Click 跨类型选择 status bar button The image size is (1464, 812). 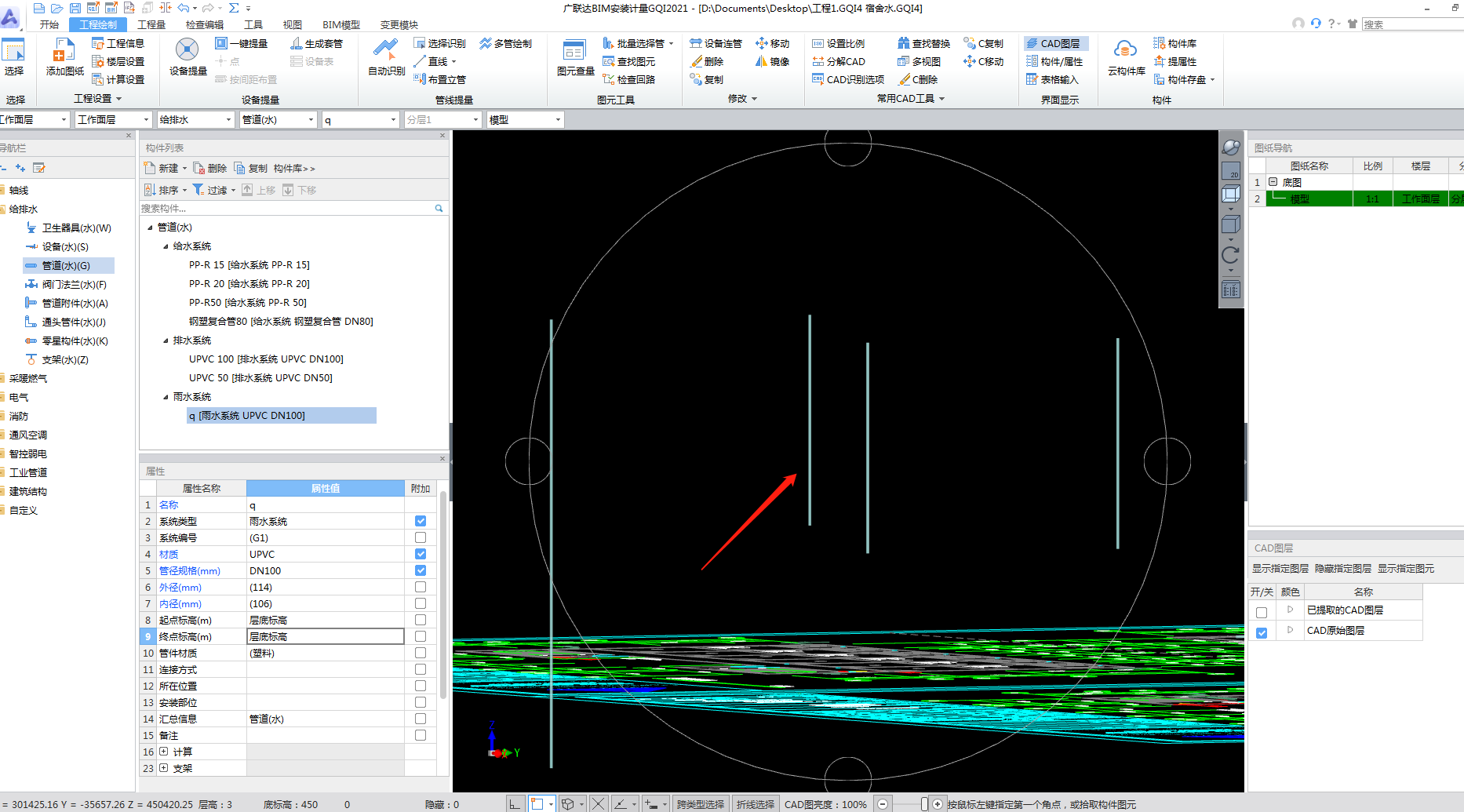click(x=700, y=804)
